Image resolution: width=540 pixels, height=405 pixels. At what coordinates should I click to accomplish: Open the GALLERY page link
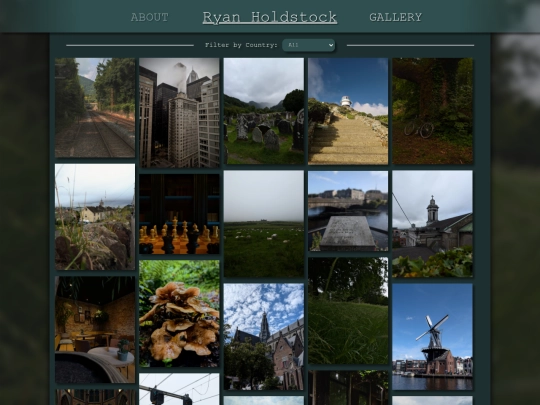395,17
